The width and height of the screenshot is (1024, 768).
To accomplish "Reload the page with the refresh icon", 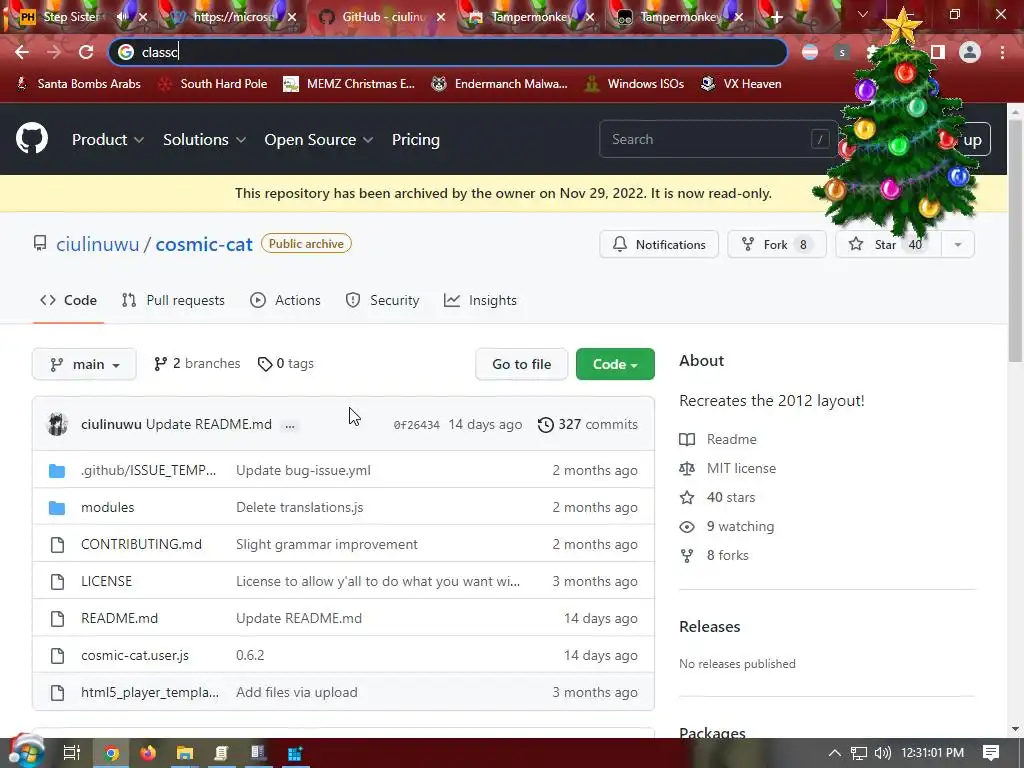I will (x=86, y=52).
